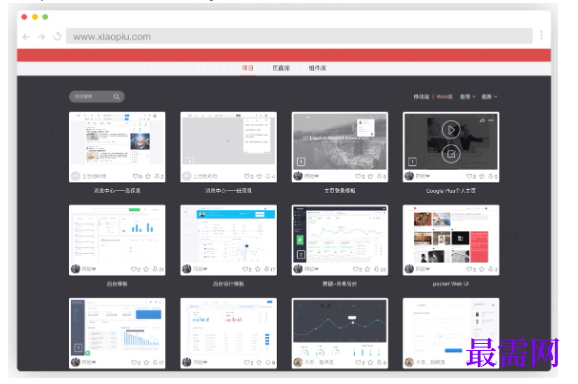The image size is (578, 384).
Task: Switch to the 项目 tab
Action: pyautogui.click(x=247, y=68)
